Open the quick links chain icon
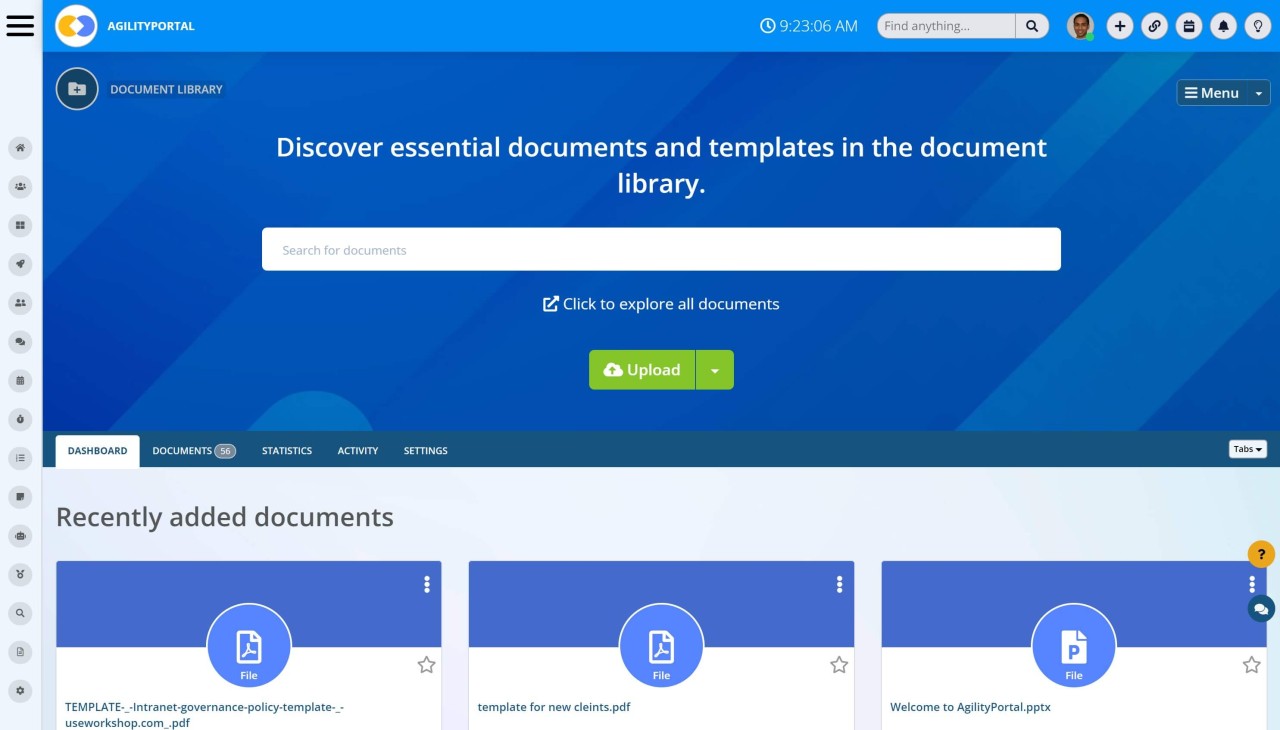 click(x=1154, y=25)
